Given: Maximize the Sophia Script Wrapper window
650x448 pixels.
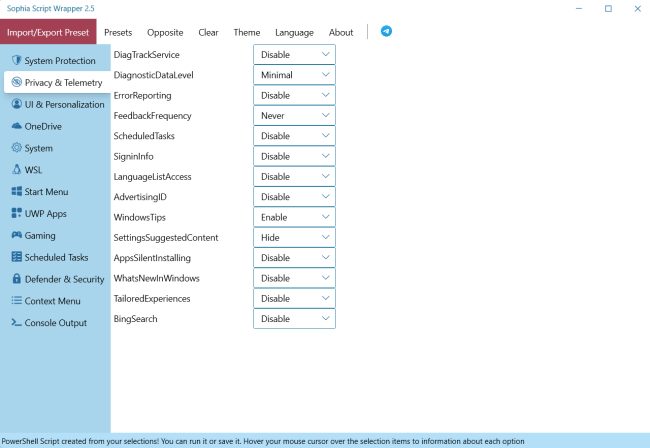Looking at the screenshot, I should pyautogui.click(x=608, y=9).
